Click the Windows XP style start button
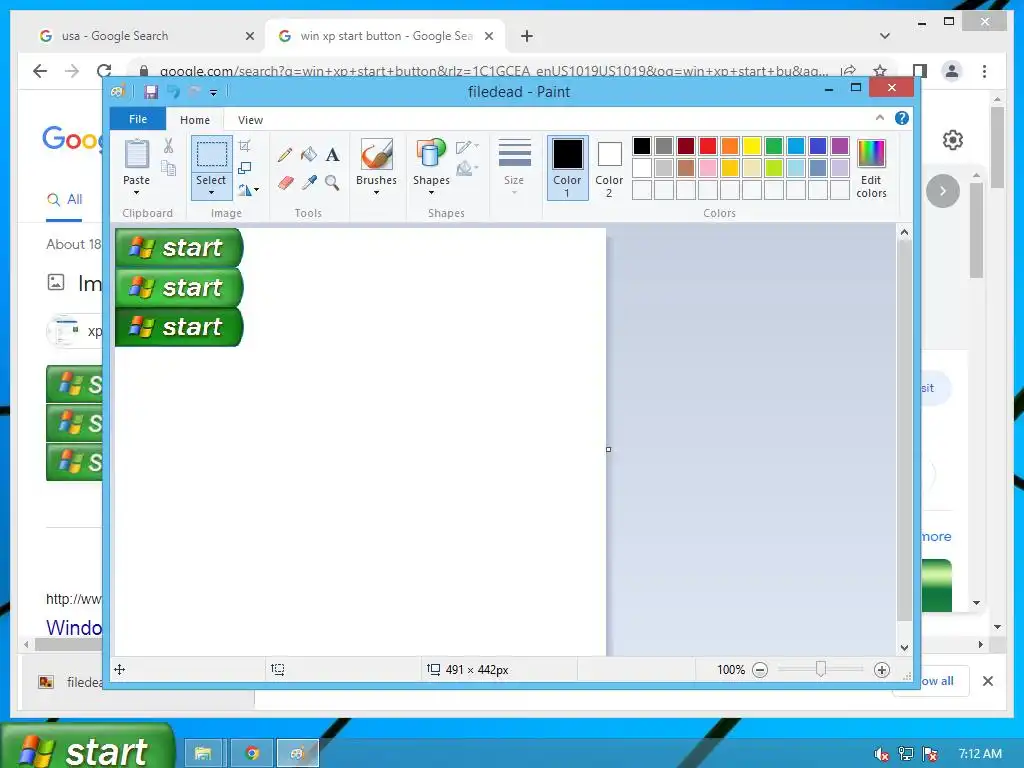The image size is (1024, 768). pyautogui.click(x=88, y=746)
